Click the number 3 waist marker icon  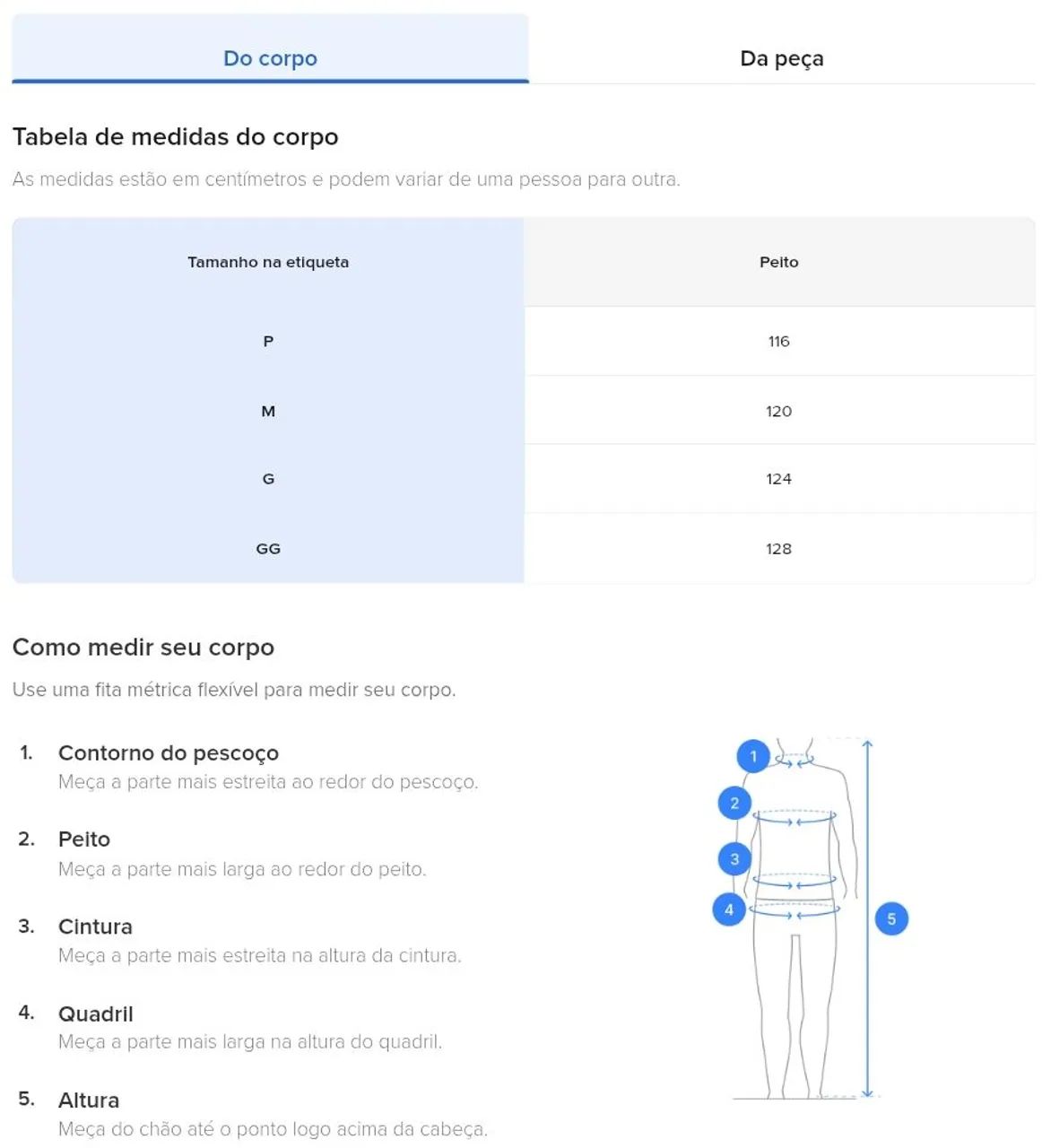(x=734, y=859)
